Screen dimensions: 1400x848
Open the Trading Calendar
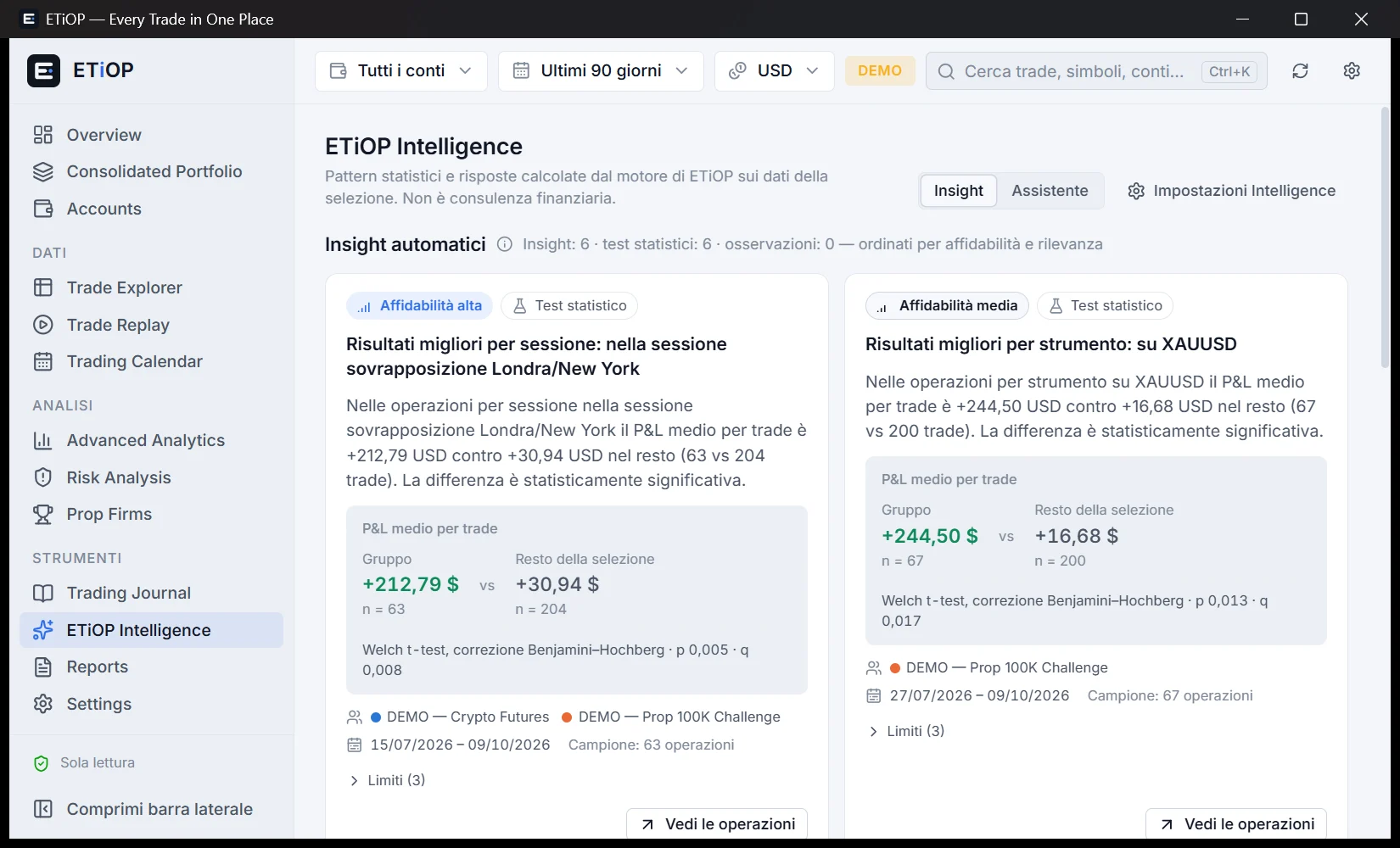(x=151, y=361)
